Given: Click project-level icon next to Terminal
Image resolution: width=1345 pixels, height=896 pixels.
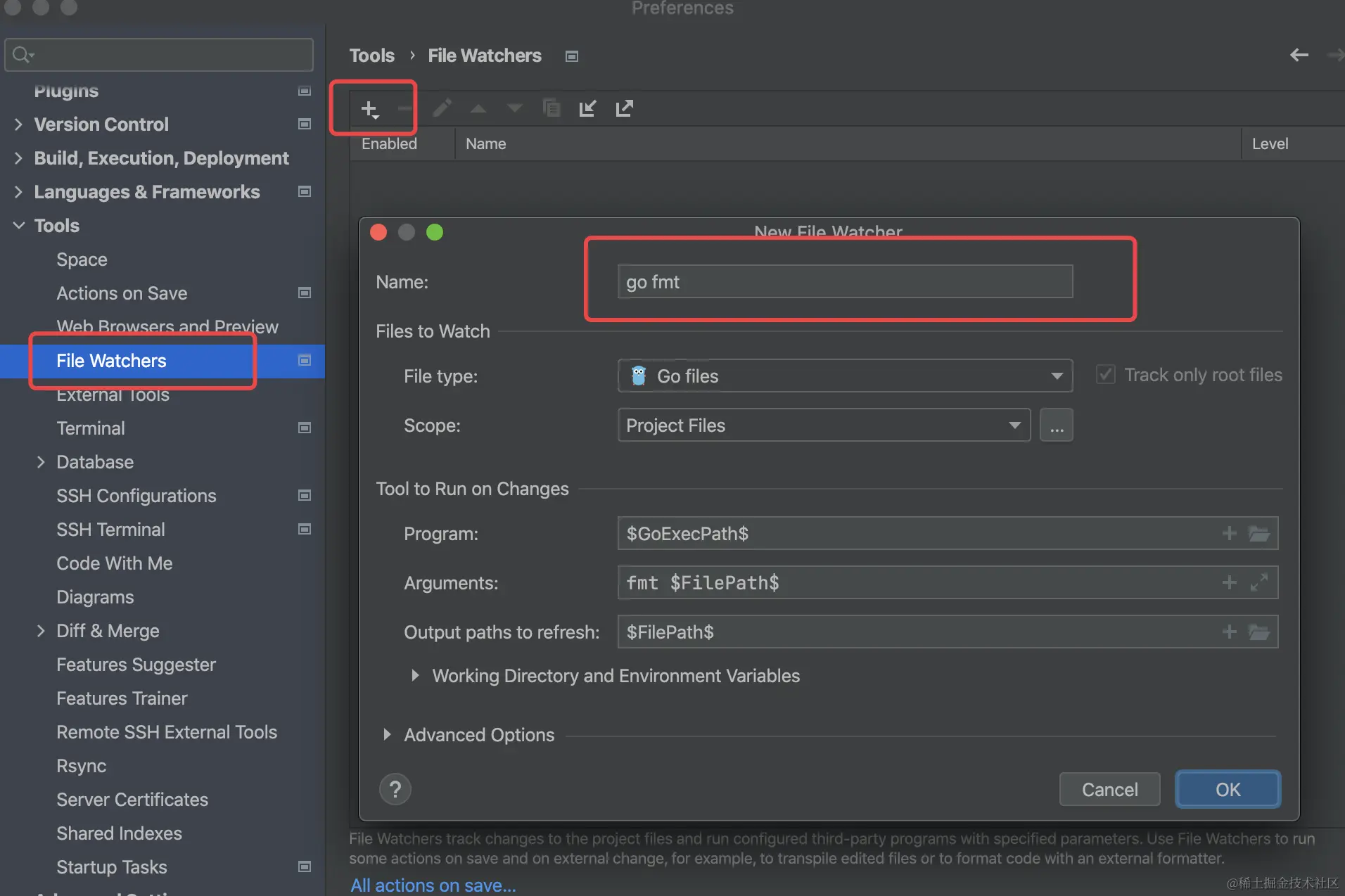Looking at the screenshot, I should tap(305, 428).
